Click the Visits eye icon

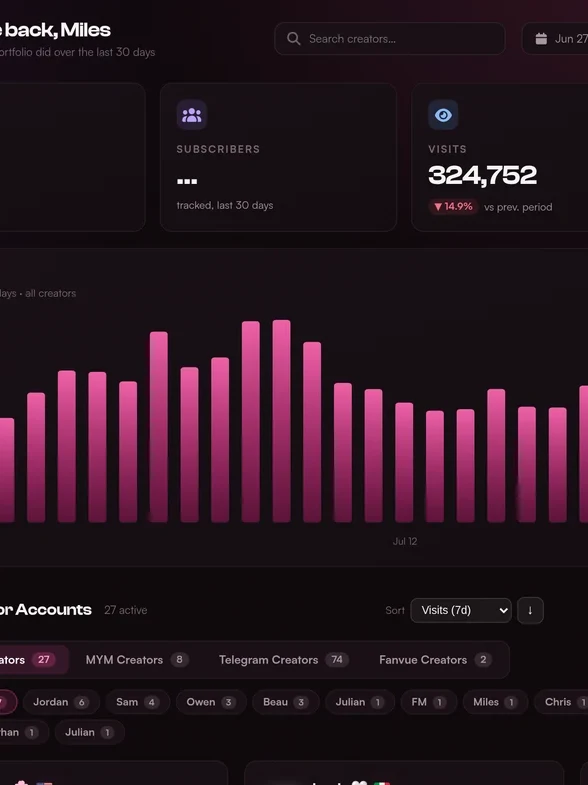tap(443, 115)
